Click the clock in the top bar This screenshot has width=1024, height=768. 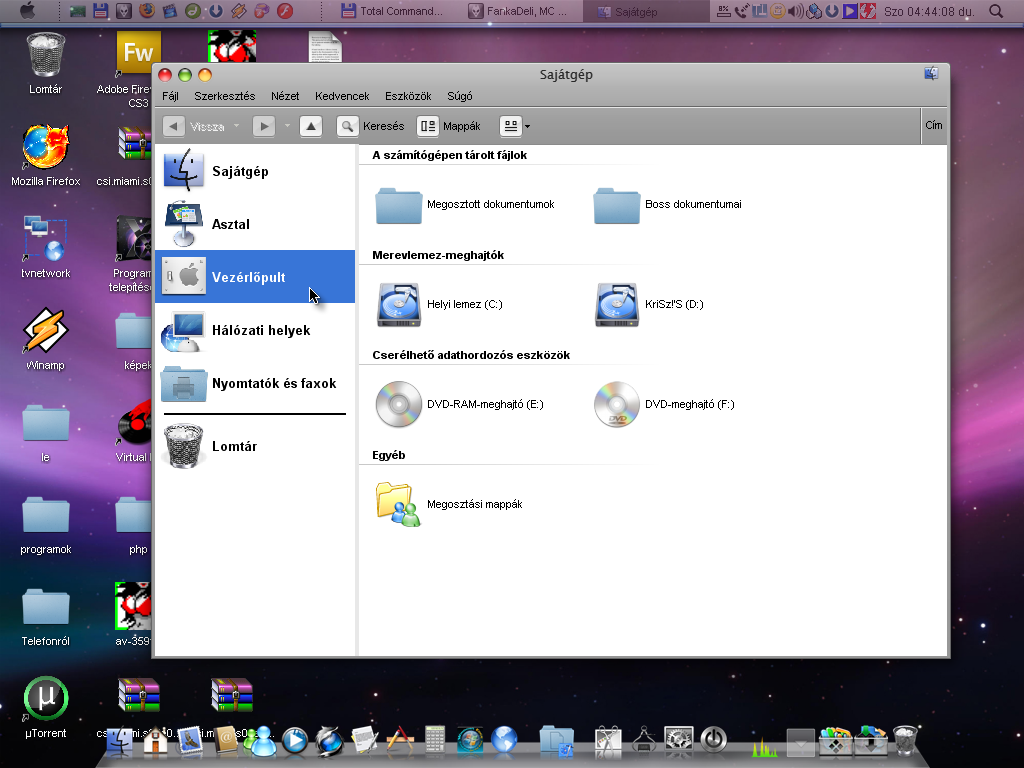[x=929, y=11]
